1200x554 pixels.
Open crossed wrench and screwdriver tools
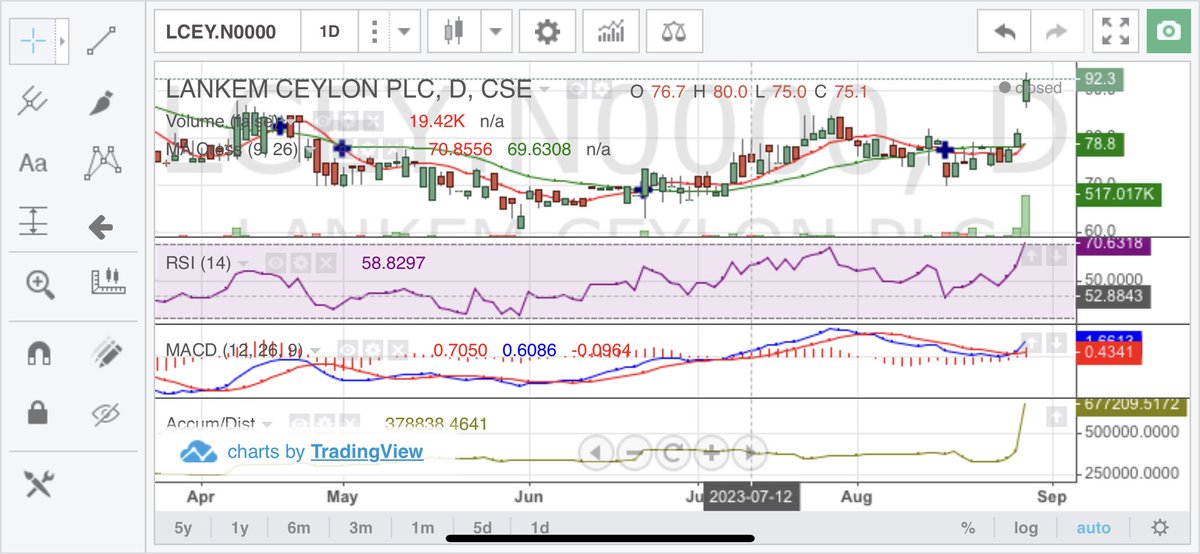pos(38,484)
